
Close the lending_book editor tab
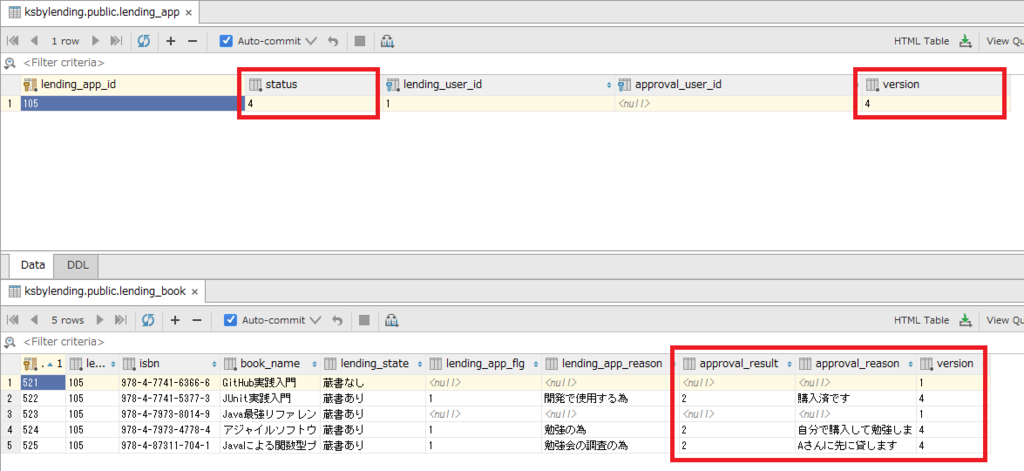(x=195, y=291)
